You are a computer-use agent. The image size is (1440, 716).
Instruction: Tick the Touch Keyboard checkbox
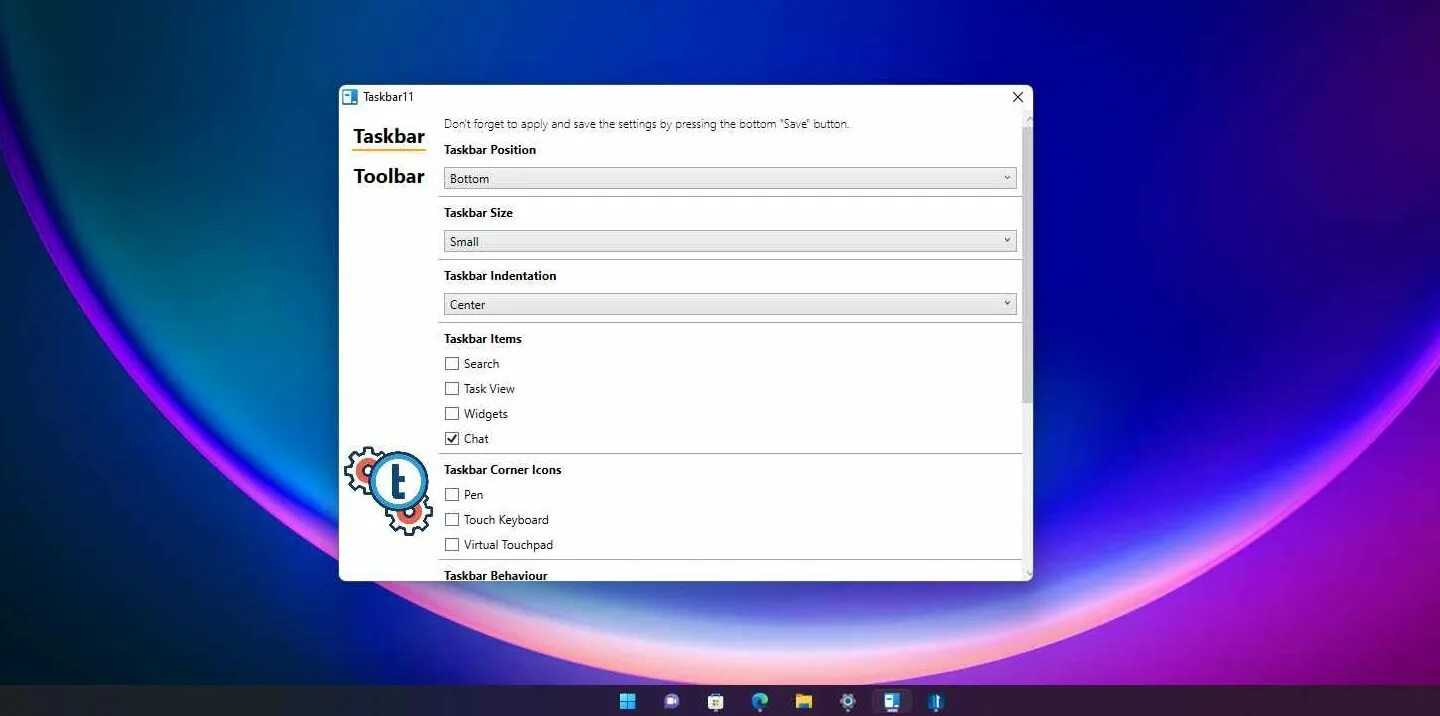click(452, 520)
